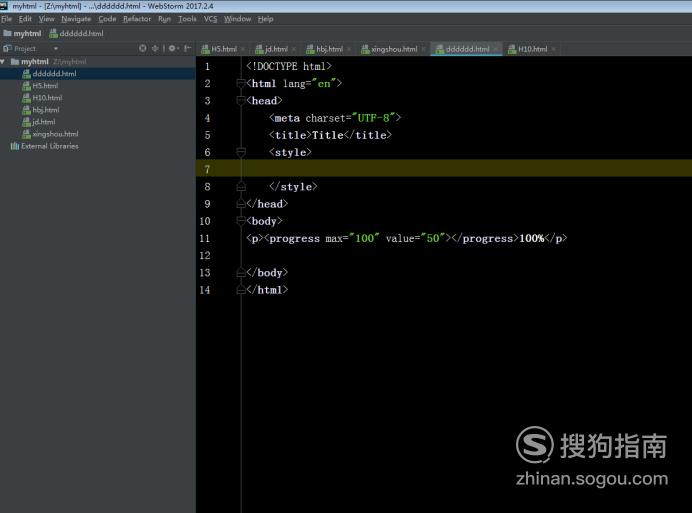Screen dimensions: 692x513
Task: Click the Project tool window label
Action: point(25,49)
